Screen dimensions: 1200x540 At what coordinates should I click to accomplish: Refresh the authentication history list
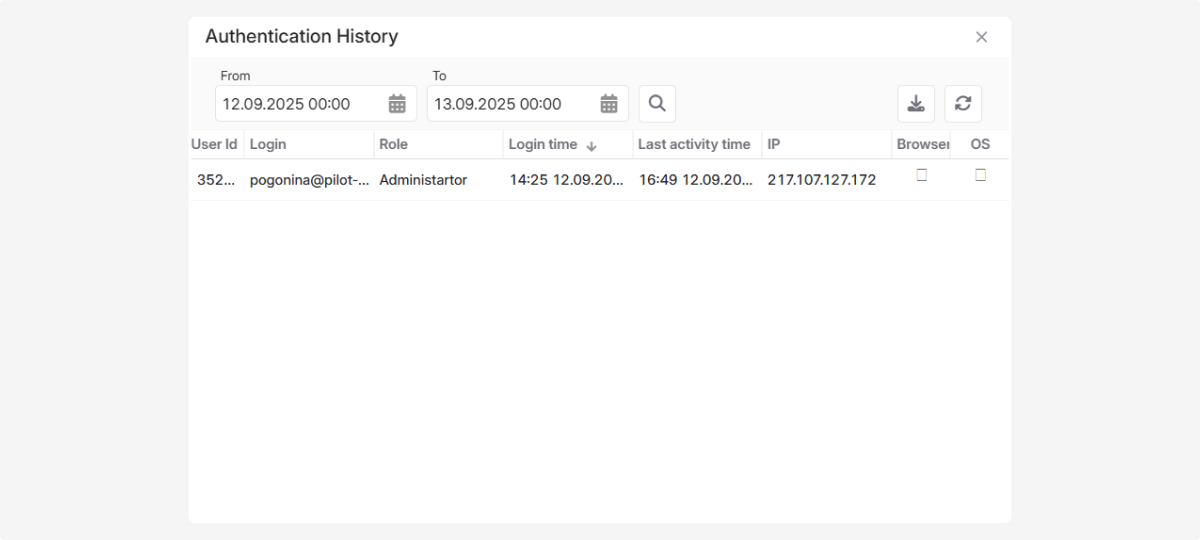pyautogui.click(x=963, y=104)
